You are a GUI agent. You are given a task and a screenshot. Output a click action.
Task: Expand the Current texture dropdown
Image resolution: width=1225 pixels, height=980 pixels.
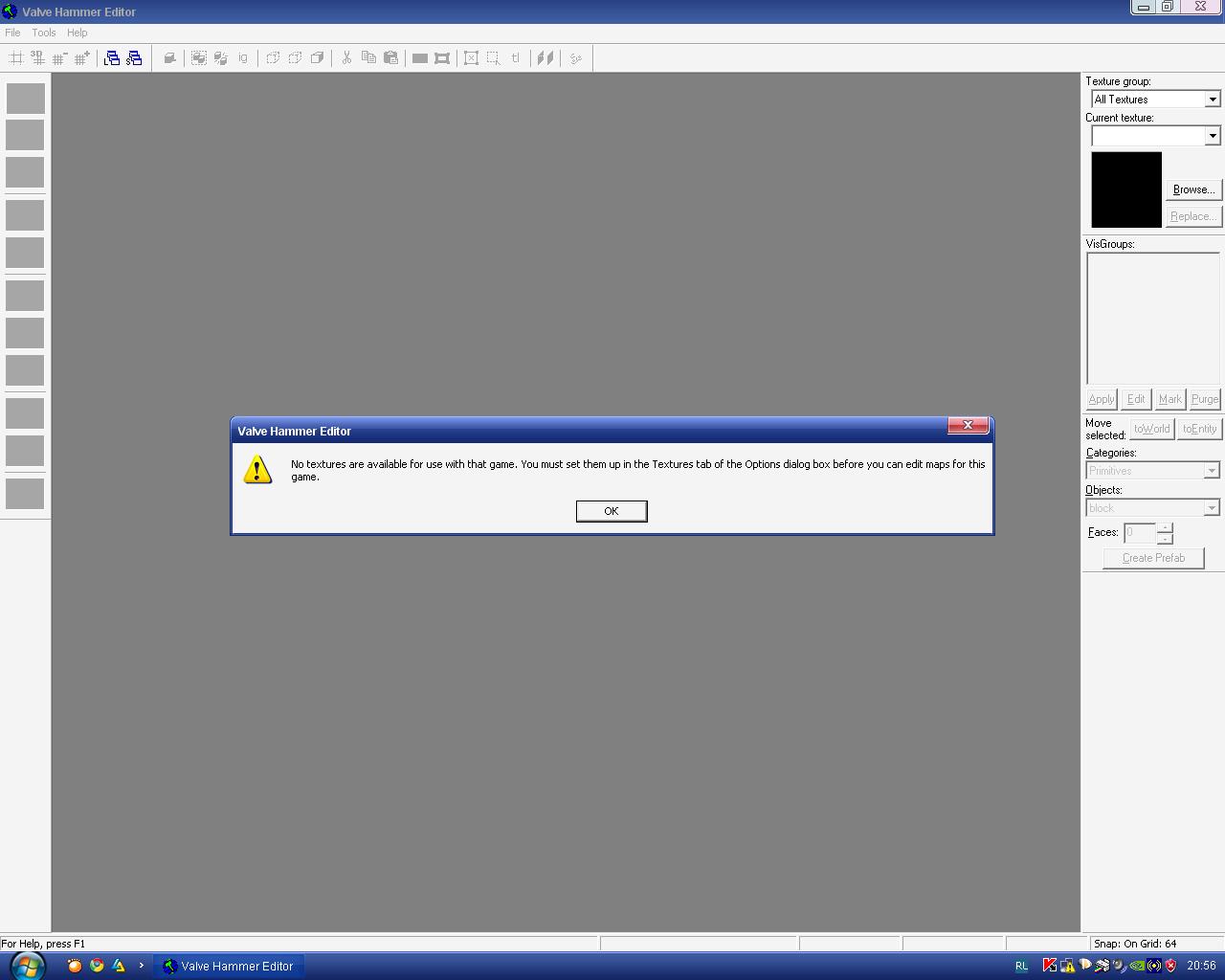coord(1213,136)
